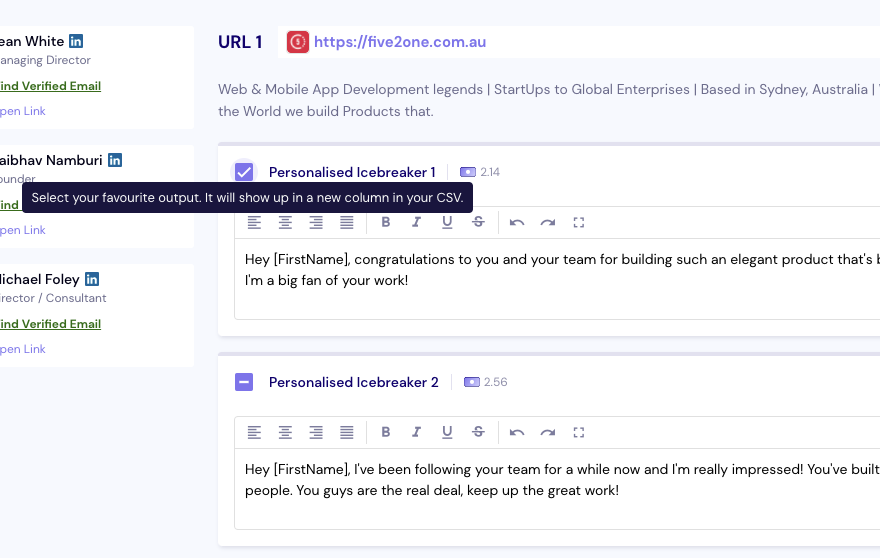
Task: Open Link under Michael Foley
Action: pos(22,349)
